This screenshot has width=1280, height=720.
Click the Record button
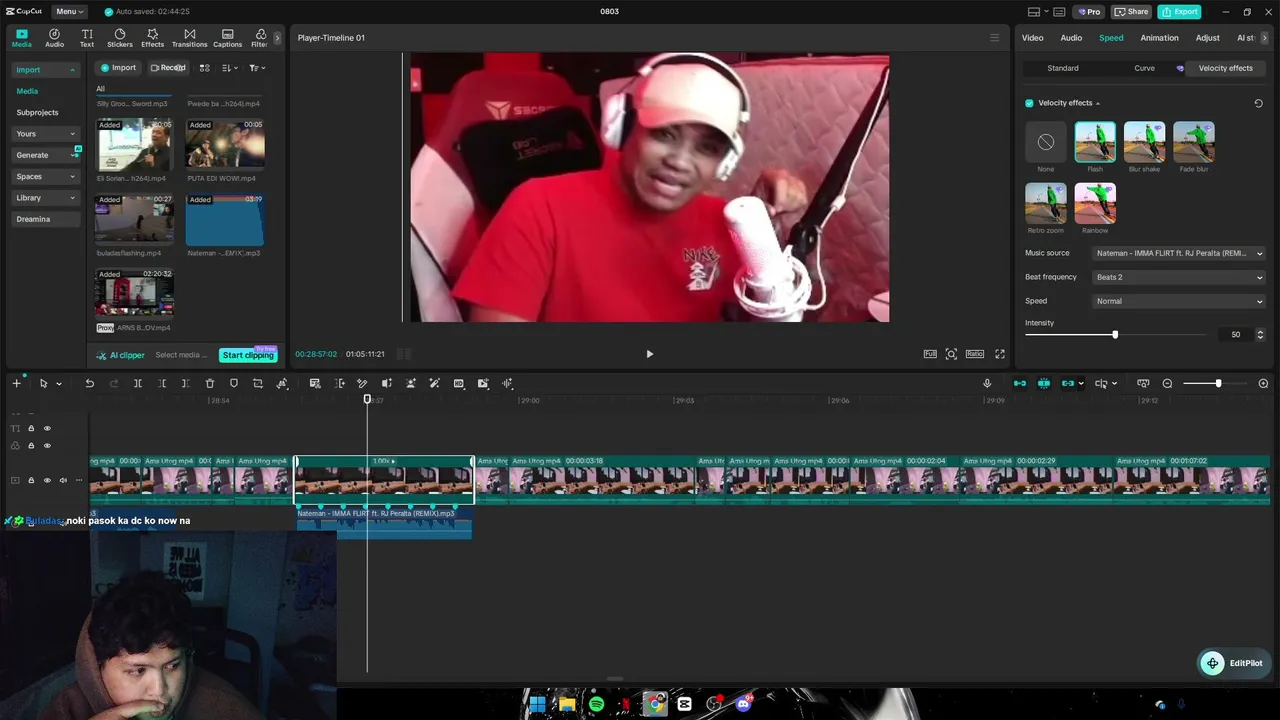(x=168, y=68)
